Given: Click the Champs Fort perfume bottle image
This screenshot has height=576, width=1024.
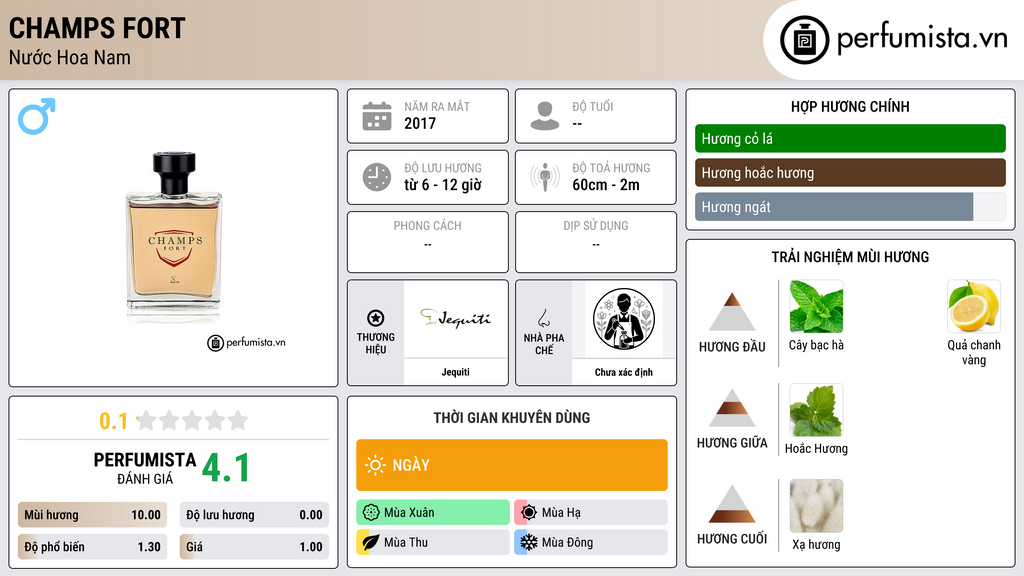Looking at the screenshot, I should (x=174, y=238).
